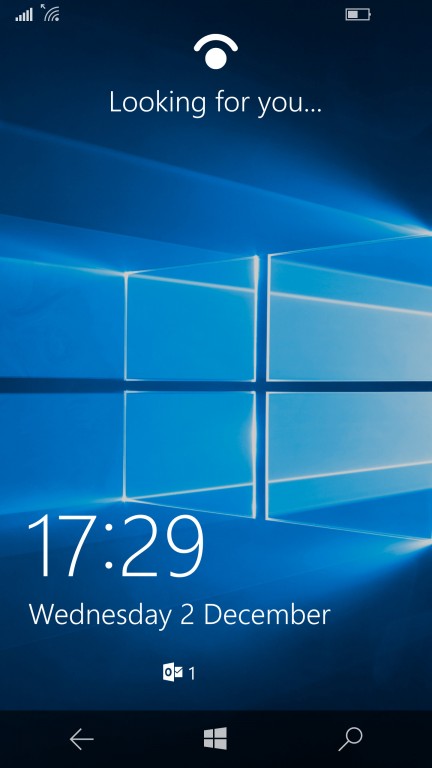The image size is (432, 768).
Task: Tap the Wi-Fi status icon
Action: tap(50, 13)
